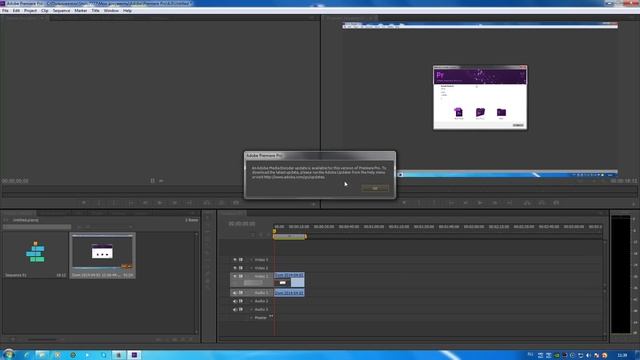Toggle sync lock on Audio 2 track

click(x=241, y=301)
